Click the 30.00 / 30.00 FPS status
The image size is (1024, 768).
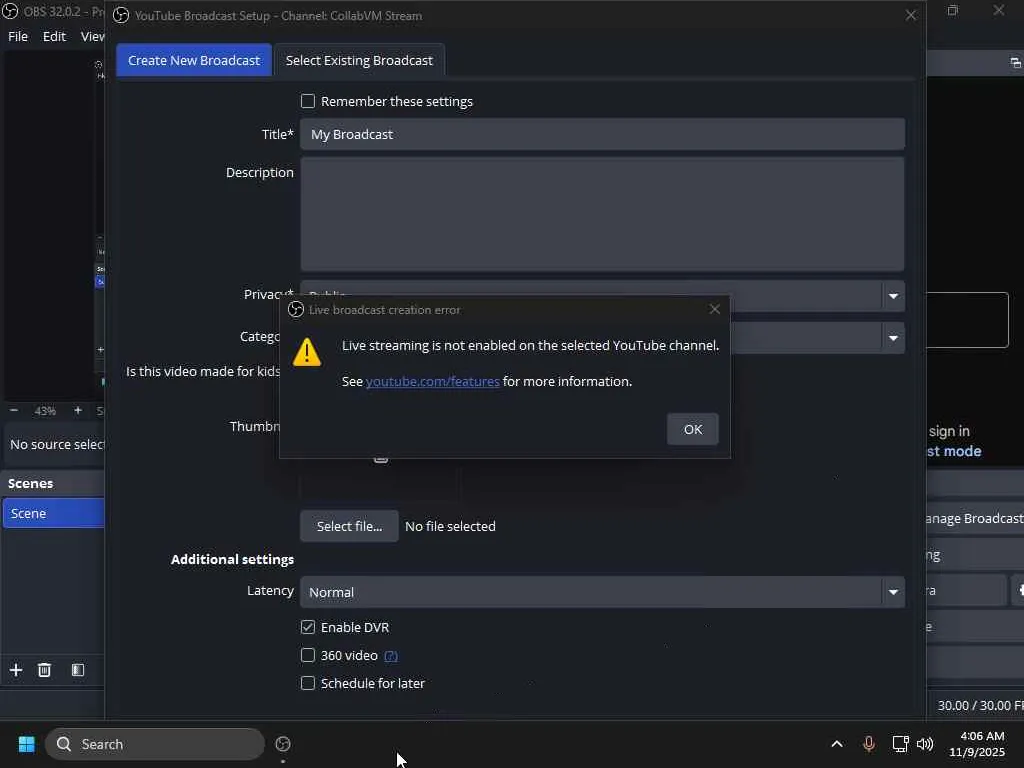coord(981,705)
